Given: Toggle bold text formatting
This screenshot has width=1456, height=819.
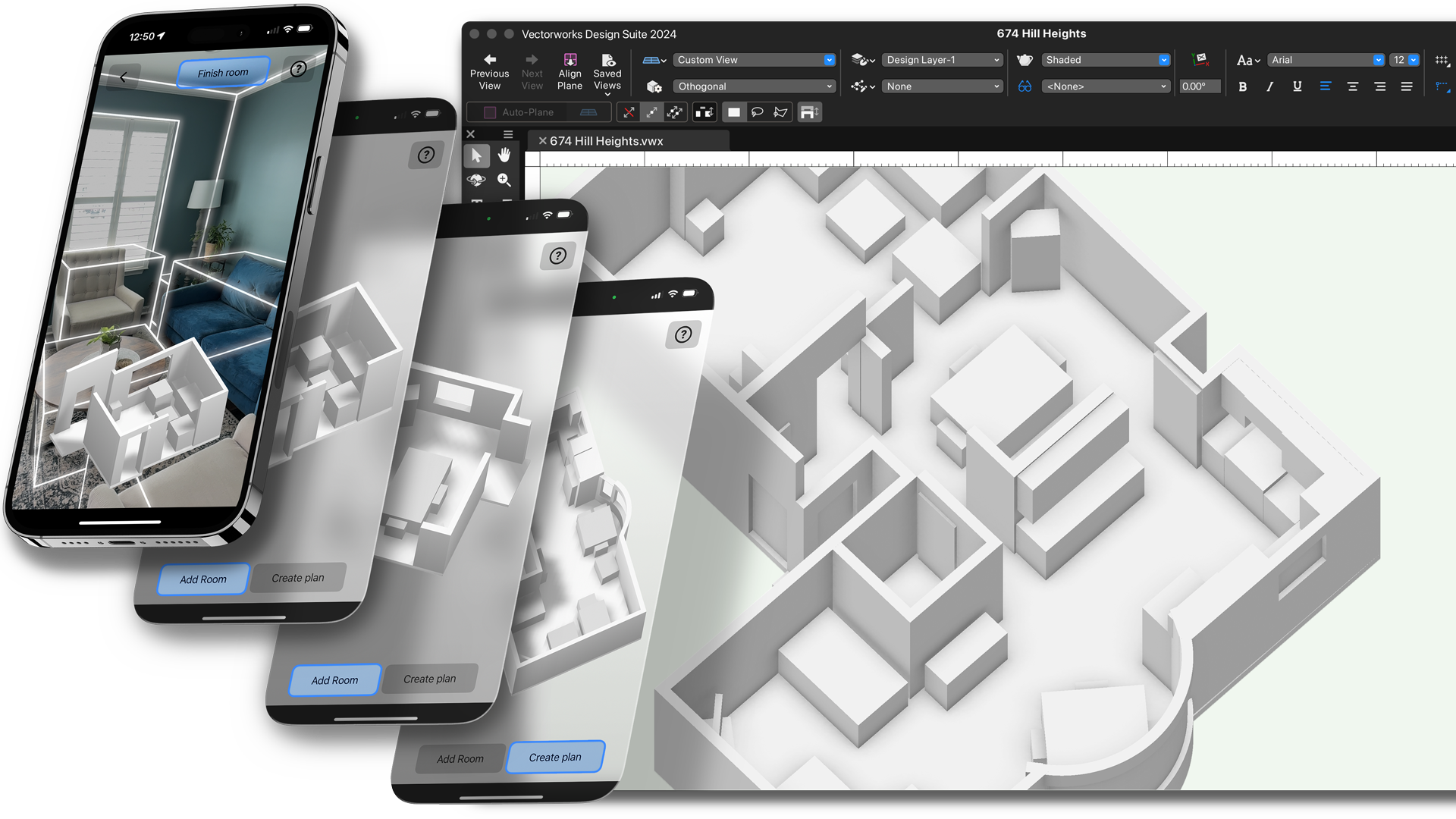Looking at the screenshot, I should (1242, 86).
